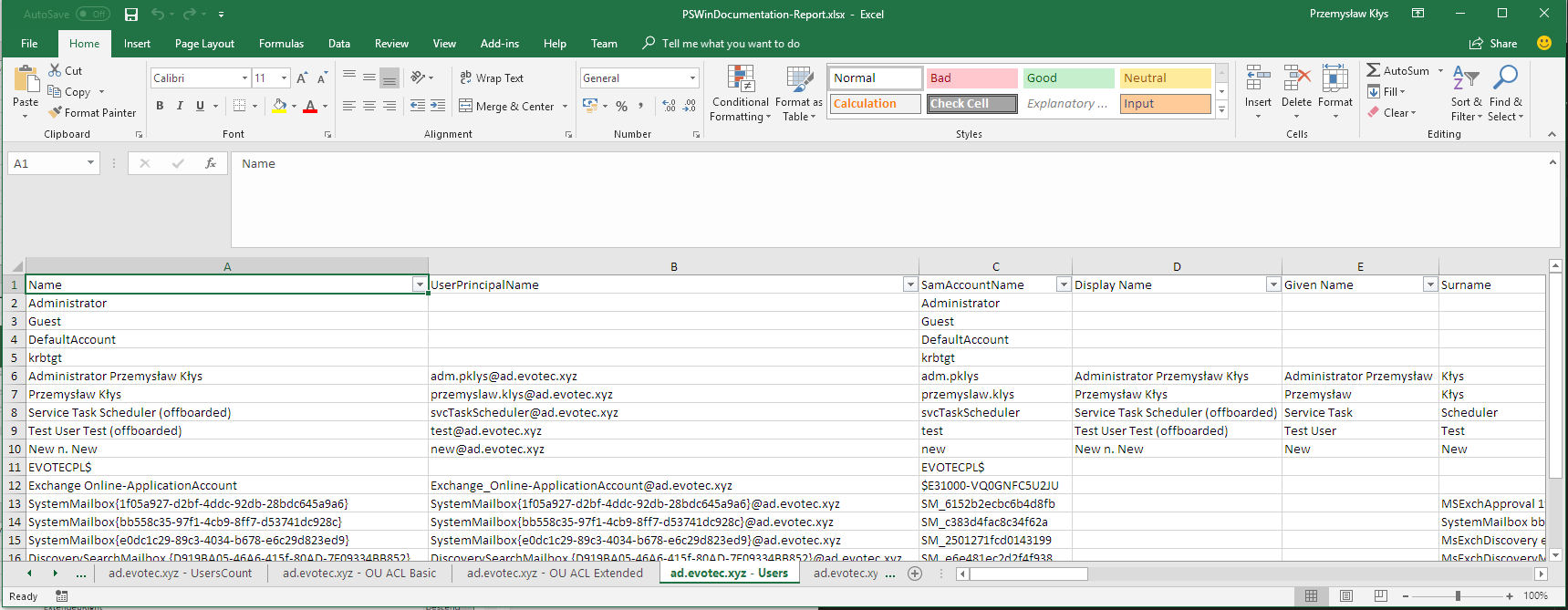Image resolution: width=1568 pixels, height=610 pixels.
Task: Click the Merge & Center icon
Action: point(465,107)
